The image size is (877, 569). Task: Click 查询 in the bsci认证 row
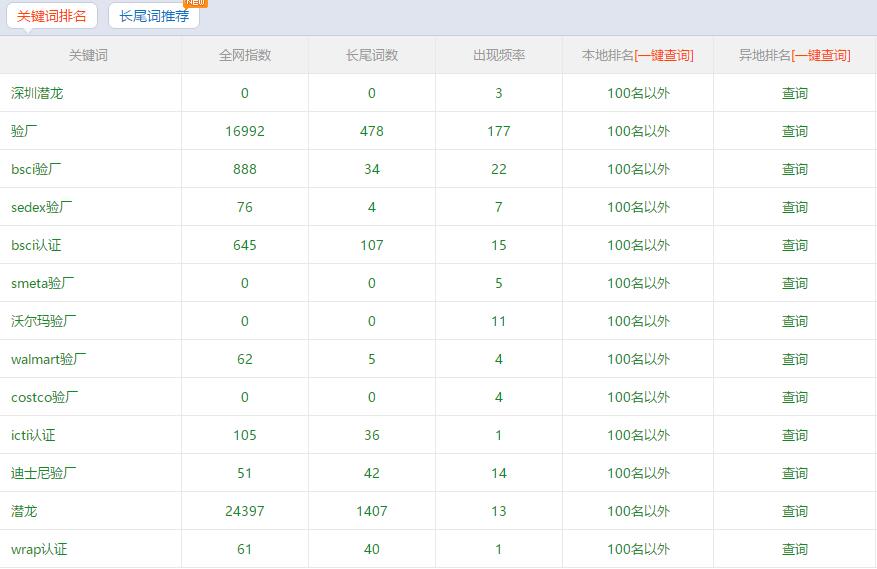(x=795, y=246)
